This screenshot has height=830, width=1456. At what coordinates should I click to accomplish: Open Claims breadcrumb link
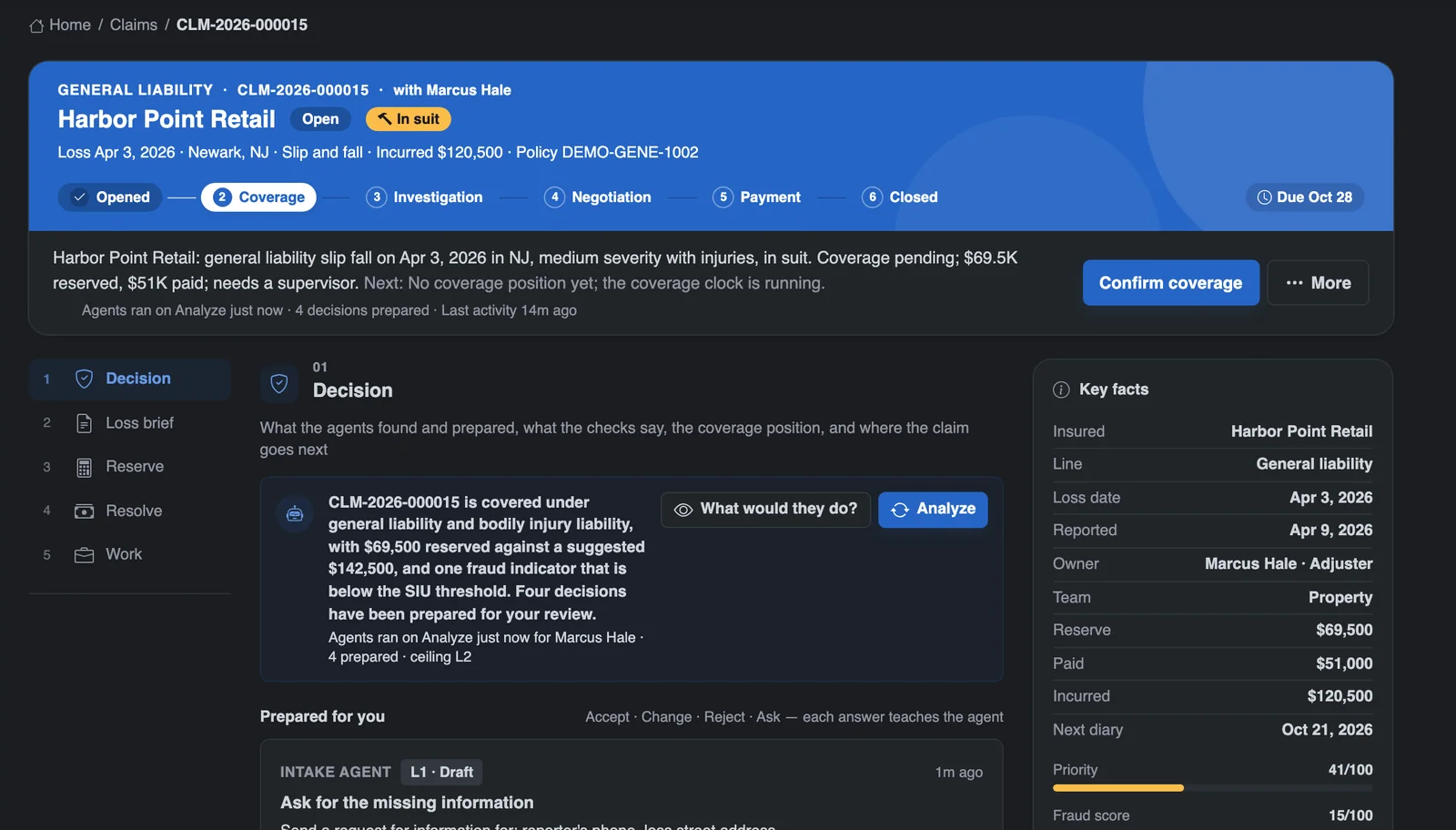[134, 25]
